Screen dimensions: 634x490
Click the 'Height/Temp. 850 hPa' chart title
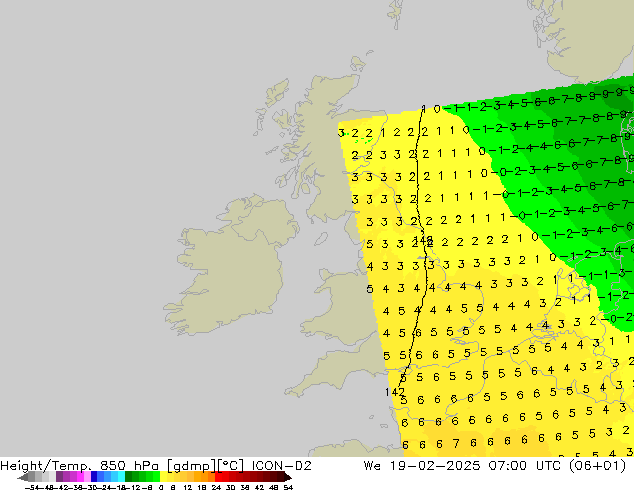(x=82, y=466)
